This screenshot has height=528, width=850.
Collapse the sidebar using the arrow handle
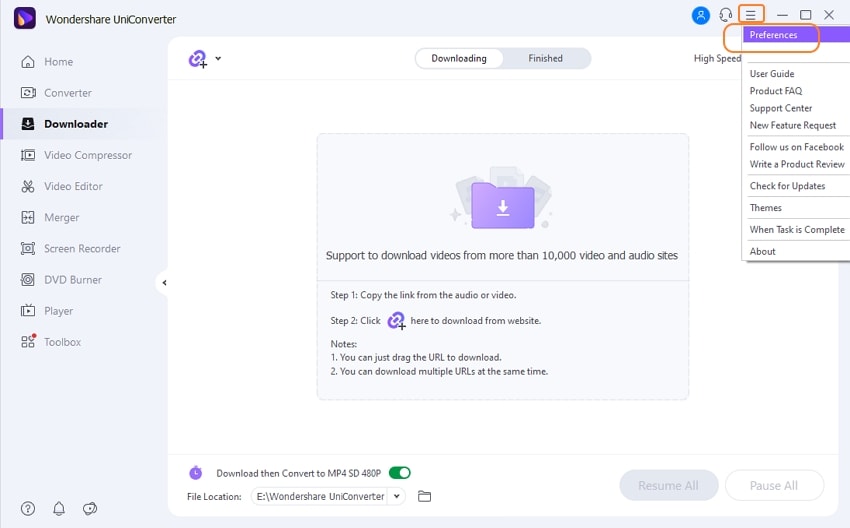(x=163, y=282)
